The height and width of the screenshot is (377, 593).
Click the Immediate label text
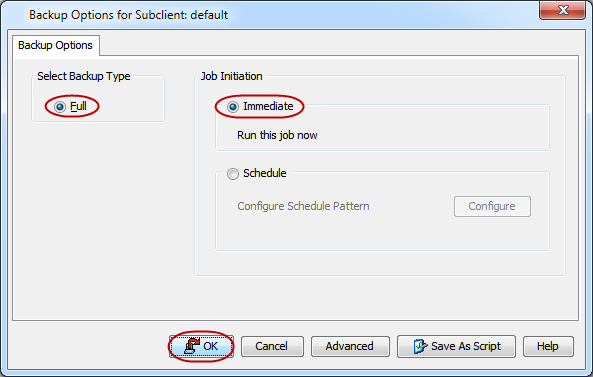click(268, 106)
